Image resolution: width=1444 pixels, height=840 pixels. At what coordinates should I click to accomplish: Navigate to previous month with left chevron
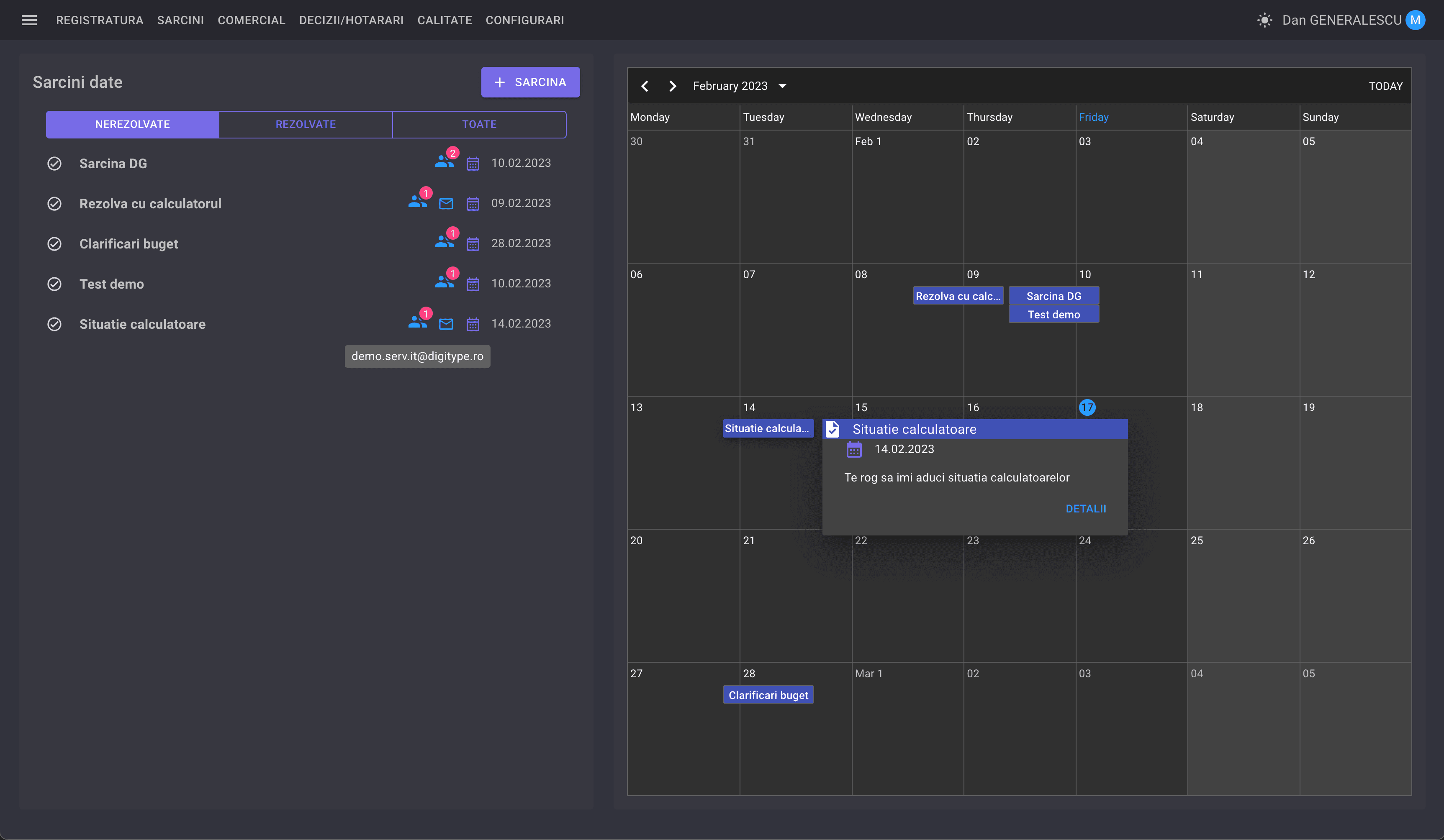click(x=645, y=86)
